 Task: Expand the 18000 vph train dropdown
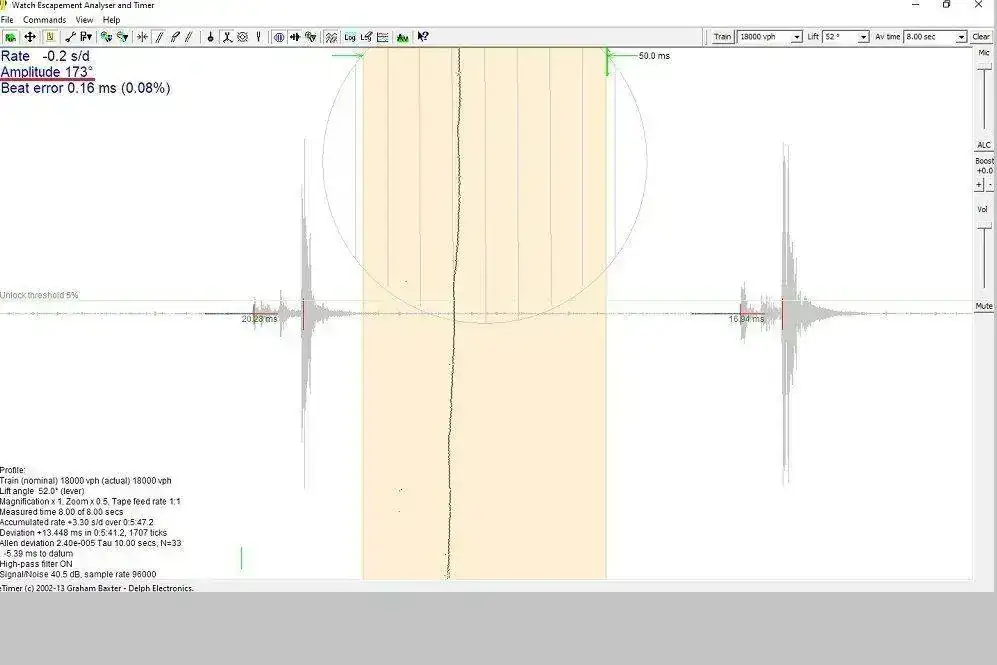796,38
